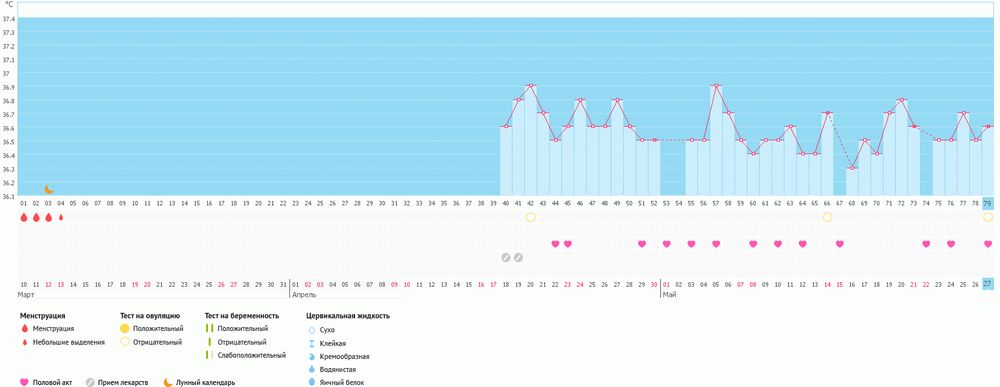Select negative ovulation test circle on day 79
The height and width of the screenshot is (387, 1000).
coord(988,217)
